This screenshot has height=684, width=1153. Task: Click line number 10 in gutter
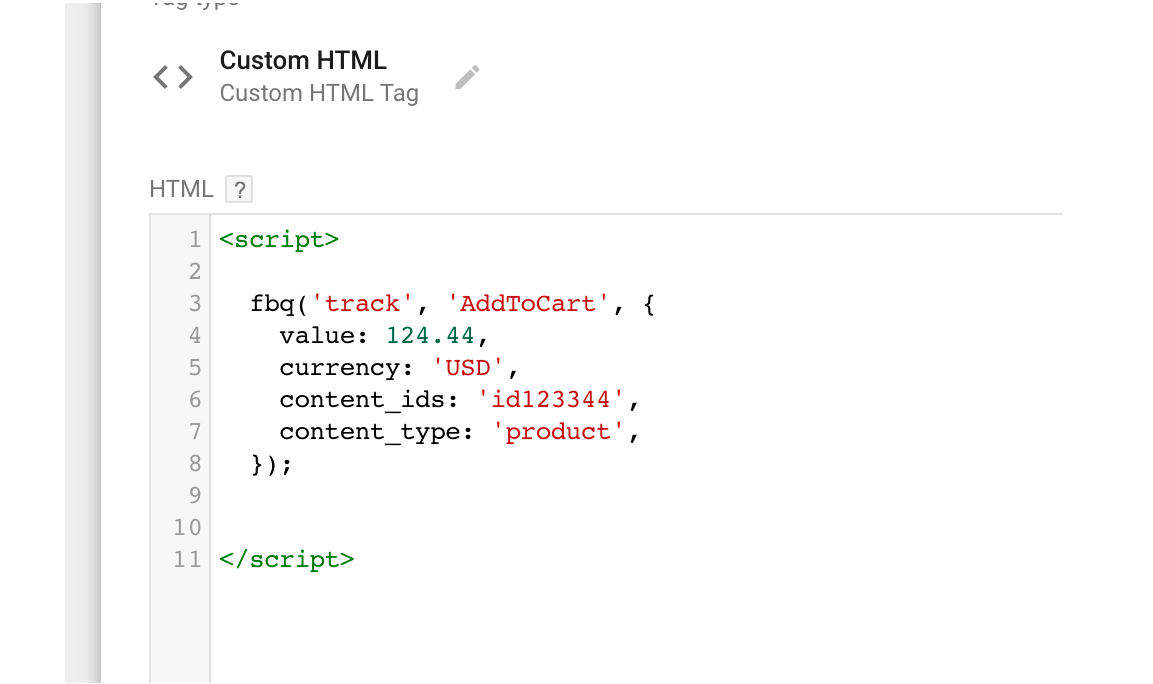pyautogui.click(x=187, y=527)
